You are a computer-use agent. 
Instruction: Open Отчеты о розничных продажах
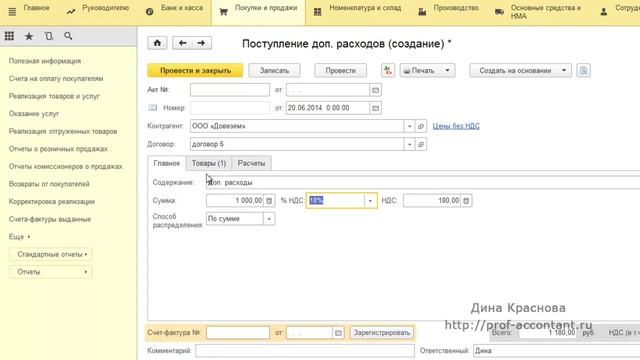pyautogui.click(x=58, y=149)
